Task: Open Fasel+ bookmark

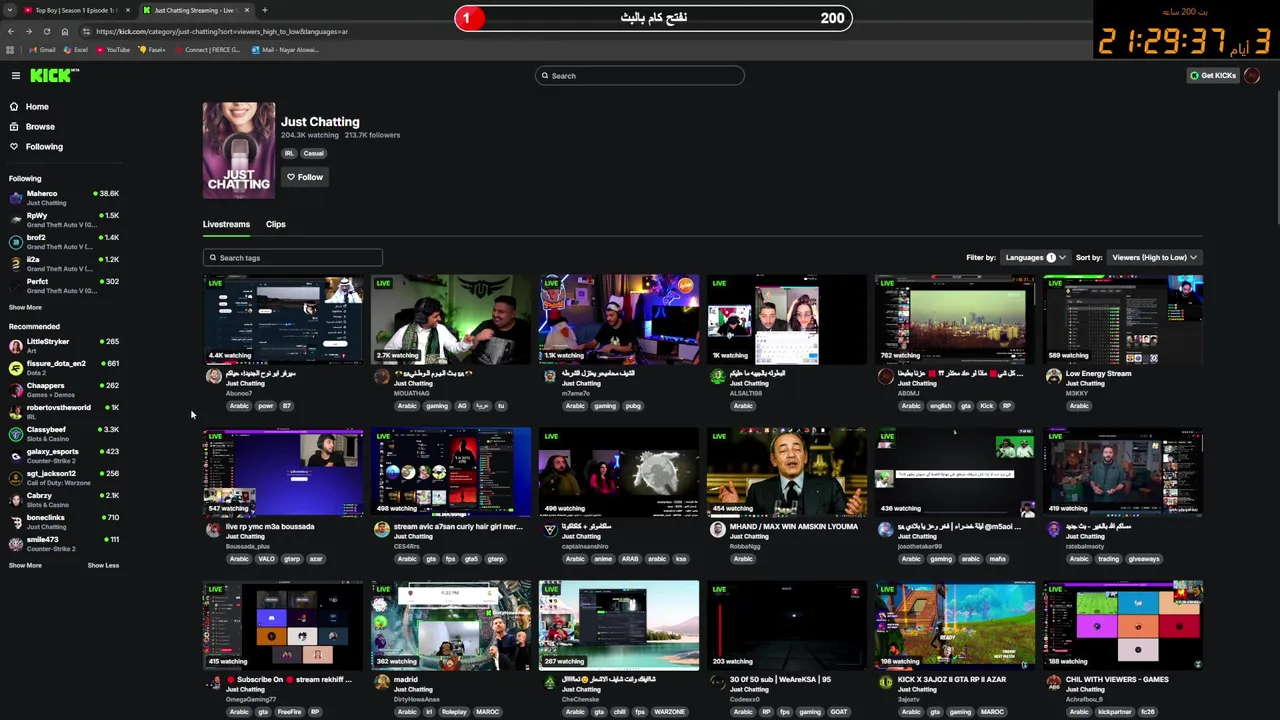Action: point(153,50)
